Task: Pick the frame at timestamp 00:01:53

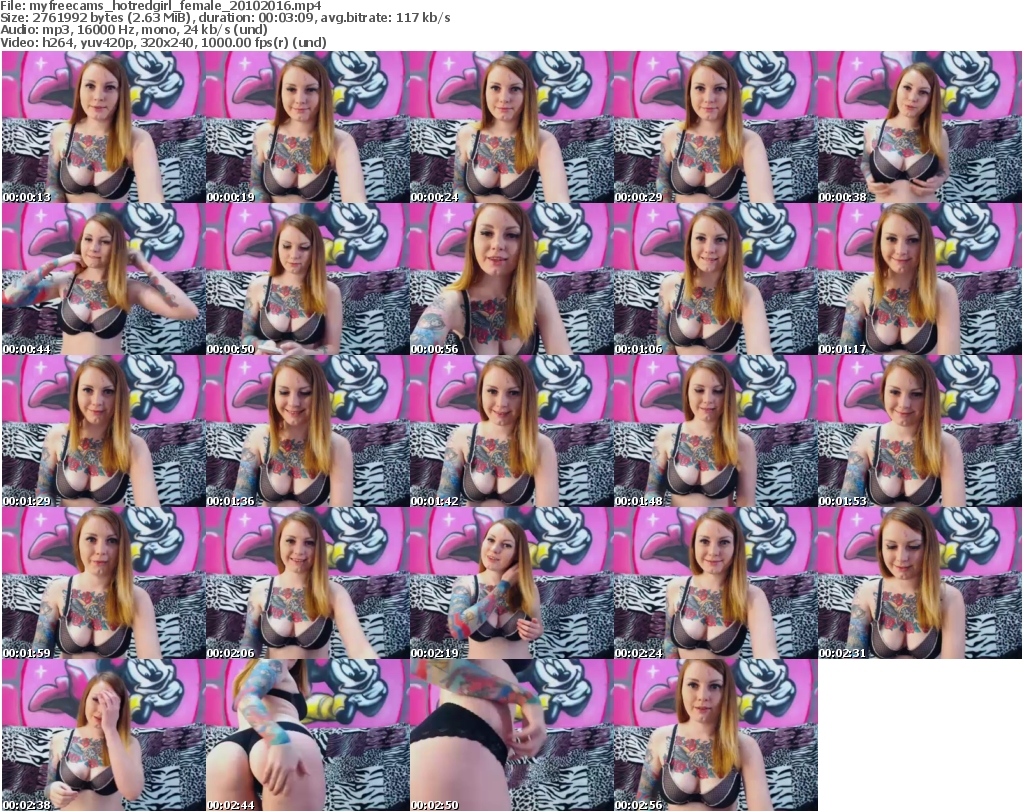Action: click(x=920, y=431)
